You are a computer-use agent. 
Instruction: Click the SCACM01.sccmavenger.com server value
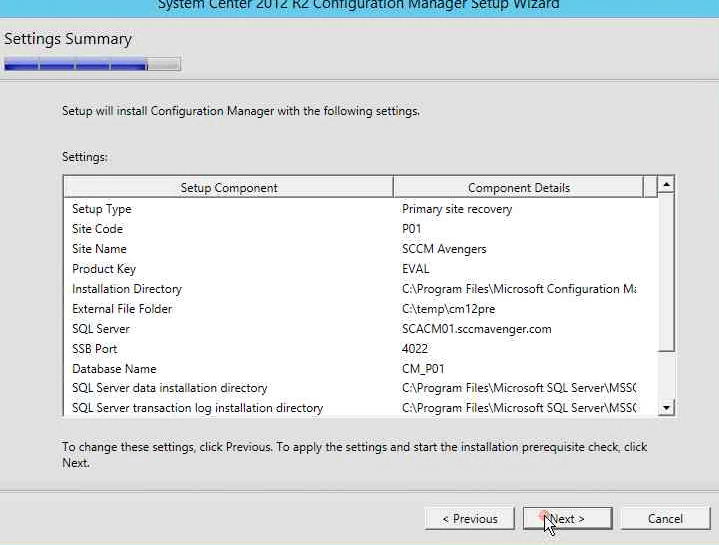tap(476, 329)
